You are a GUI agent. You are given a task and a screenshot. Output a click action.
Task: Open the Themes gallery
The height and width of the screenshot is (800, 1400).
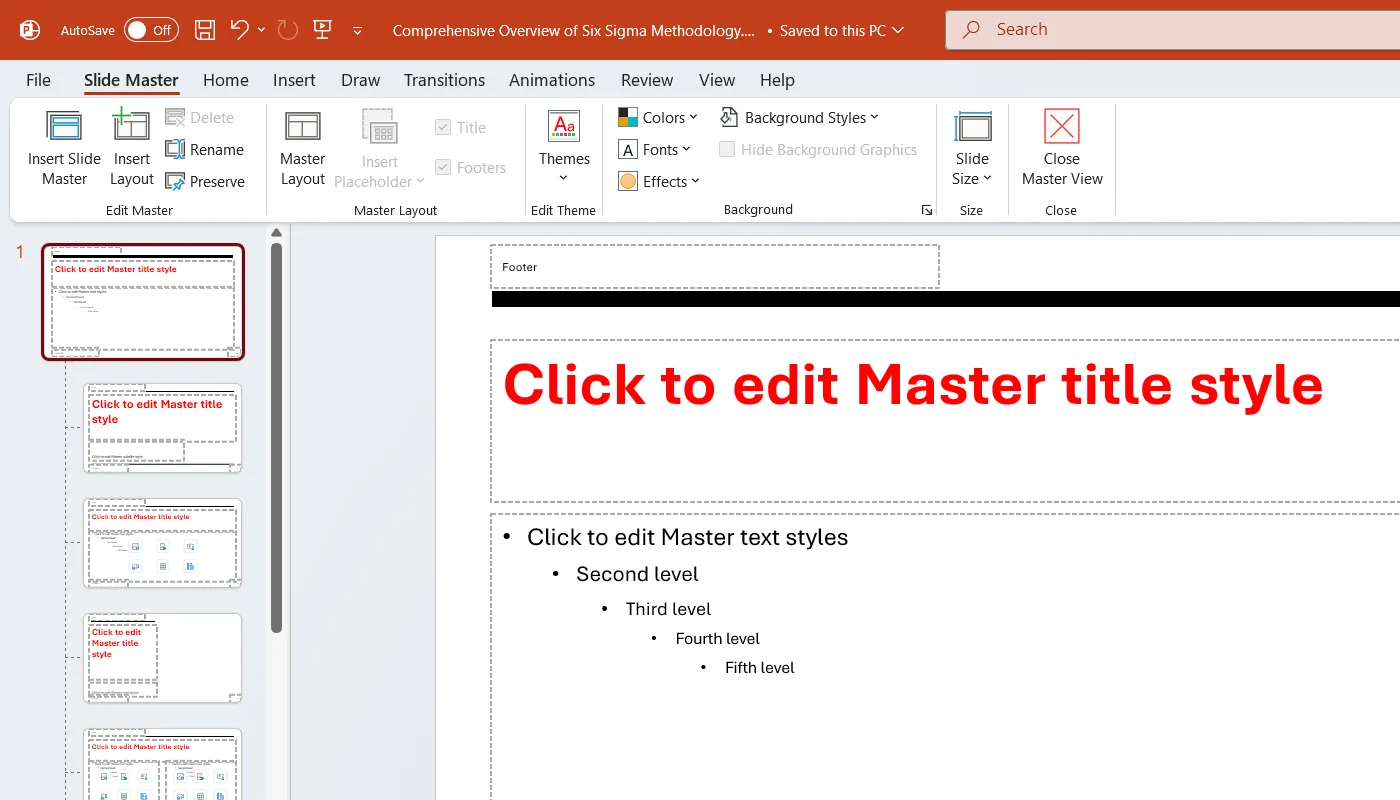pyautogui.click(x=563, y=146)
